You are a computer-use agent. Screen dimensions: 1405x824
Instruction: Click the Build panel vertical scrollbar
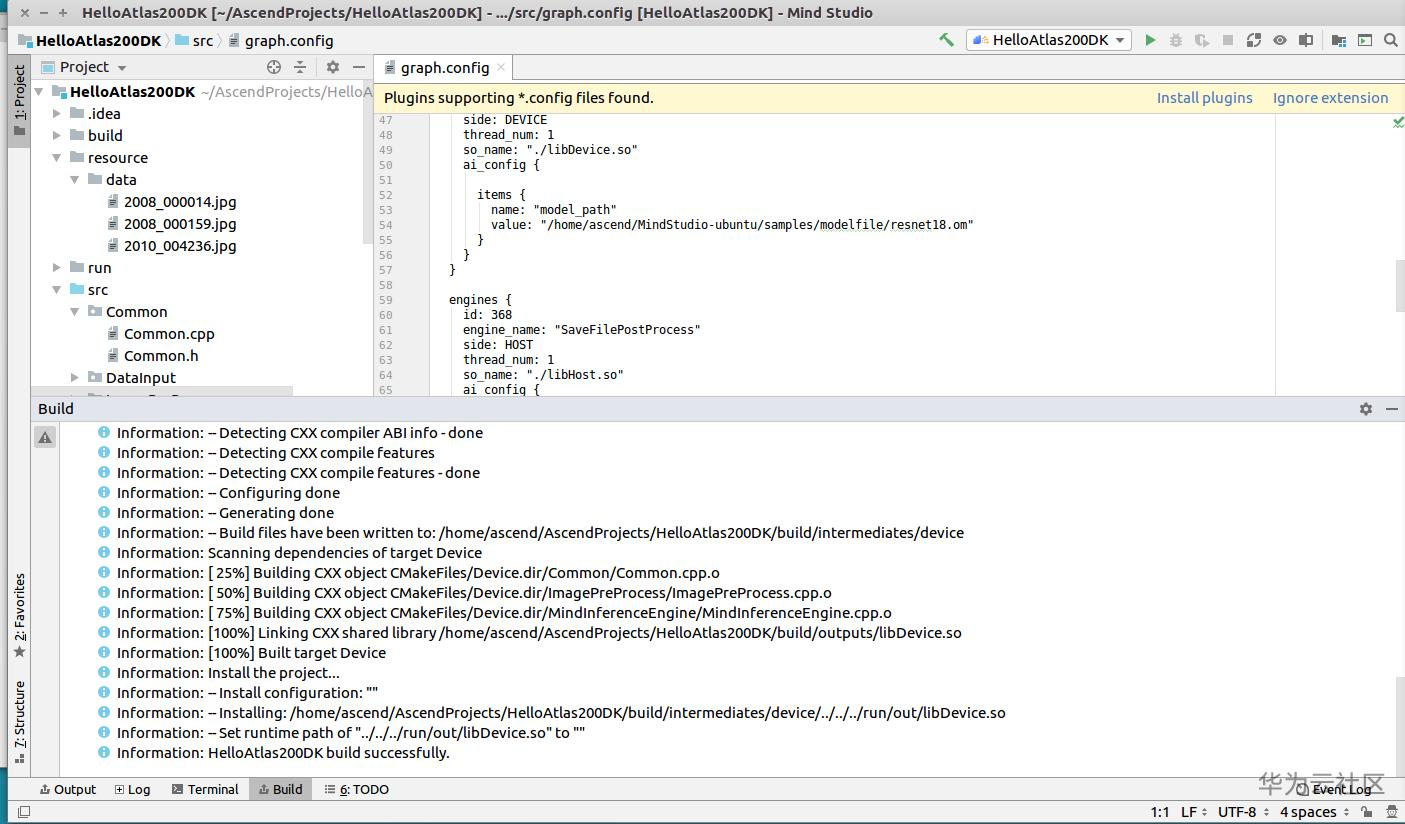point(1400,721)
